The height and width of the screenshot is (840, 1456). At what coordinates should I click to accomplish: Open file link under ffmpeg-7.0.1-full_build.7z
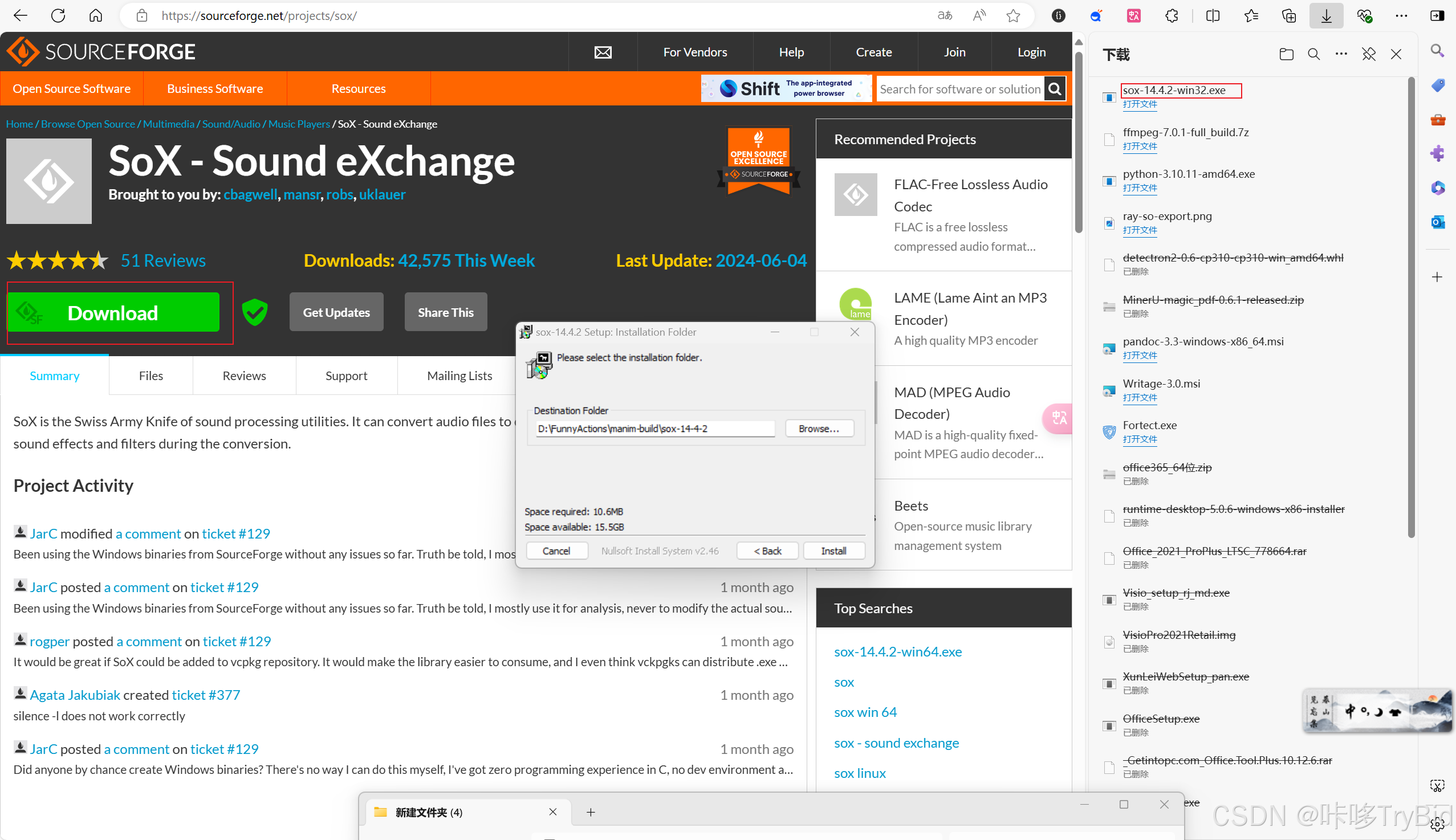tap(1140, 146)
